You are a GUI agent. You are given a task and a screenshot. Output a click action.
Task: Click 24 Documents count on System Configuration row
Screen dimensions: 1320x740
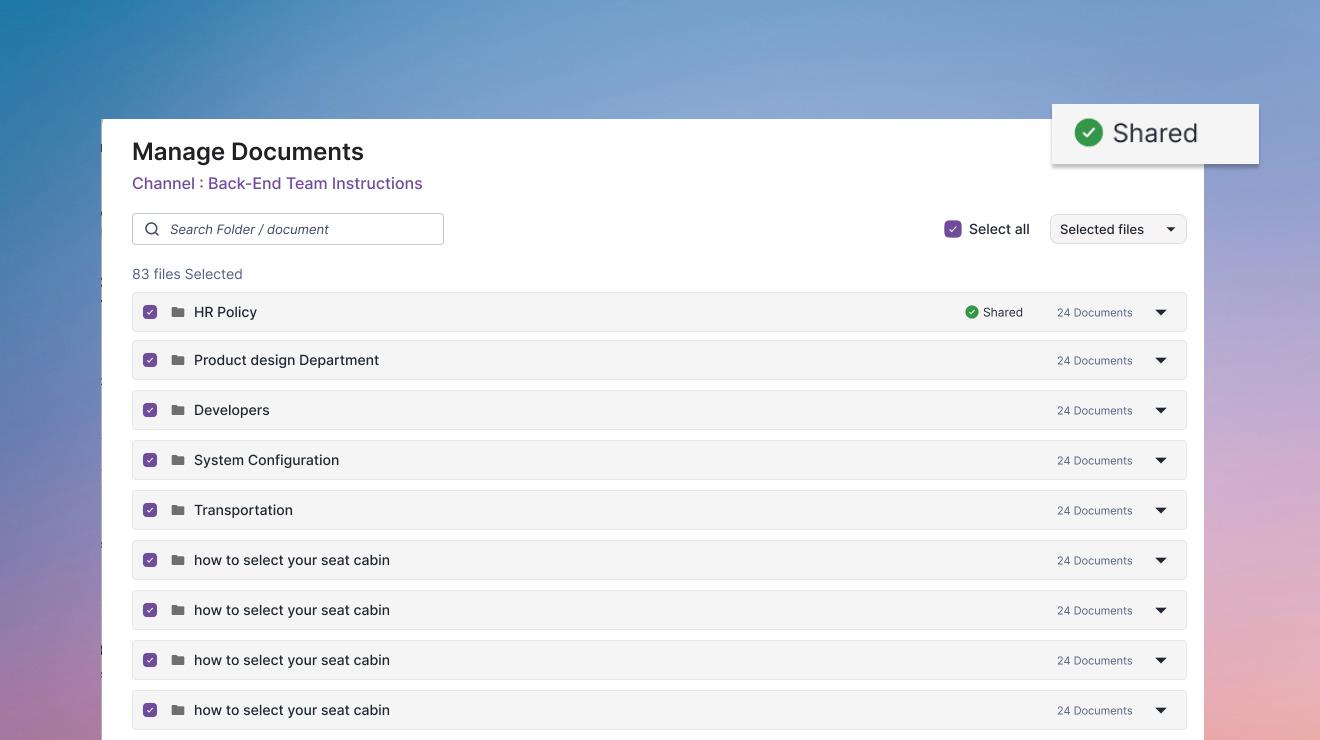click(1094, 460)
